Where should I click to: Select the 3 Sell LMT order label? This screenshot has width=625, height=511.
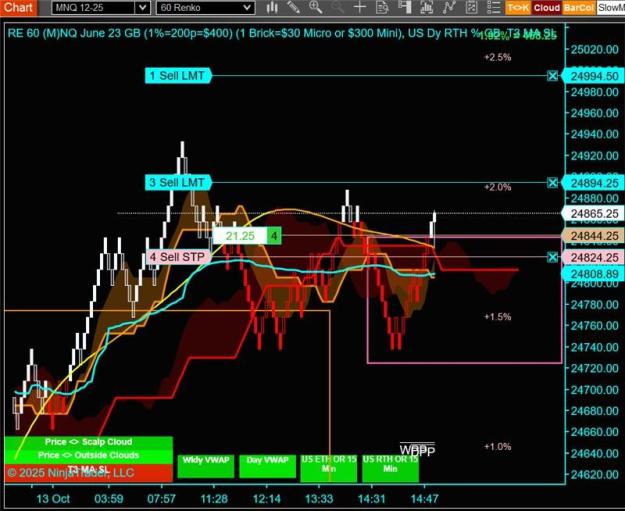point(178,183)
